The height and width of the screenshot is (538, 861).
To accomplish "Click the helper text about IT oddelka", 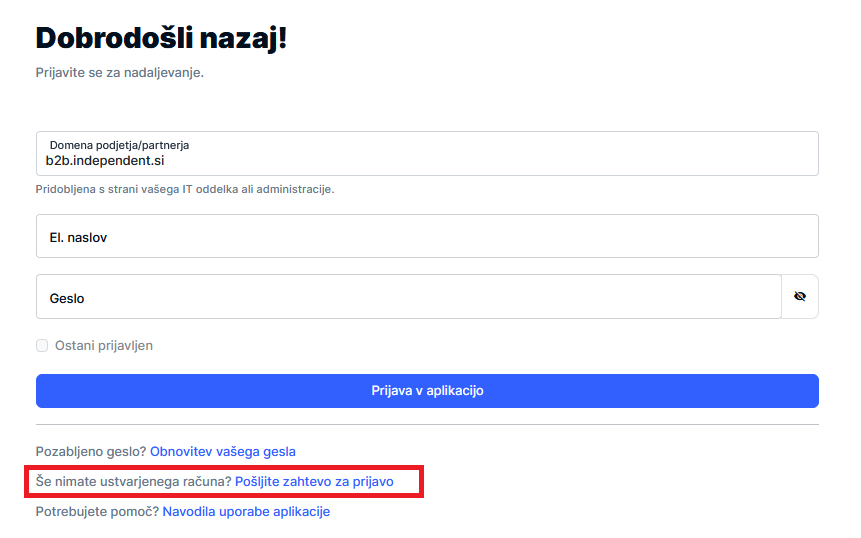I will tap(184, 189).
